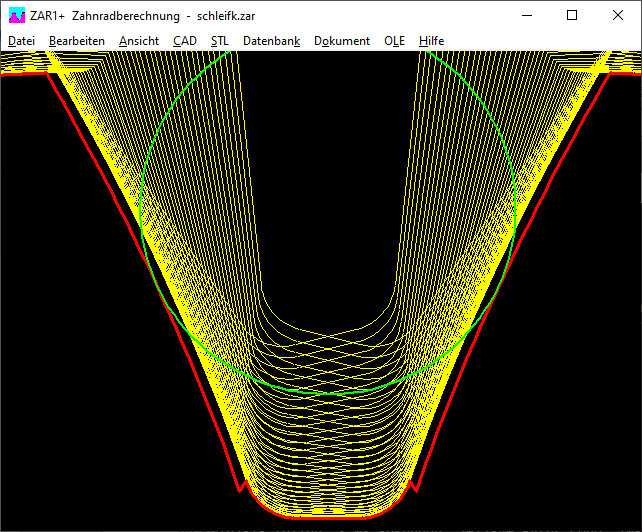Click the red tooth contour at the bottom
The height and width of the screenshot is (532, 642).
click(x=328, y=517)
